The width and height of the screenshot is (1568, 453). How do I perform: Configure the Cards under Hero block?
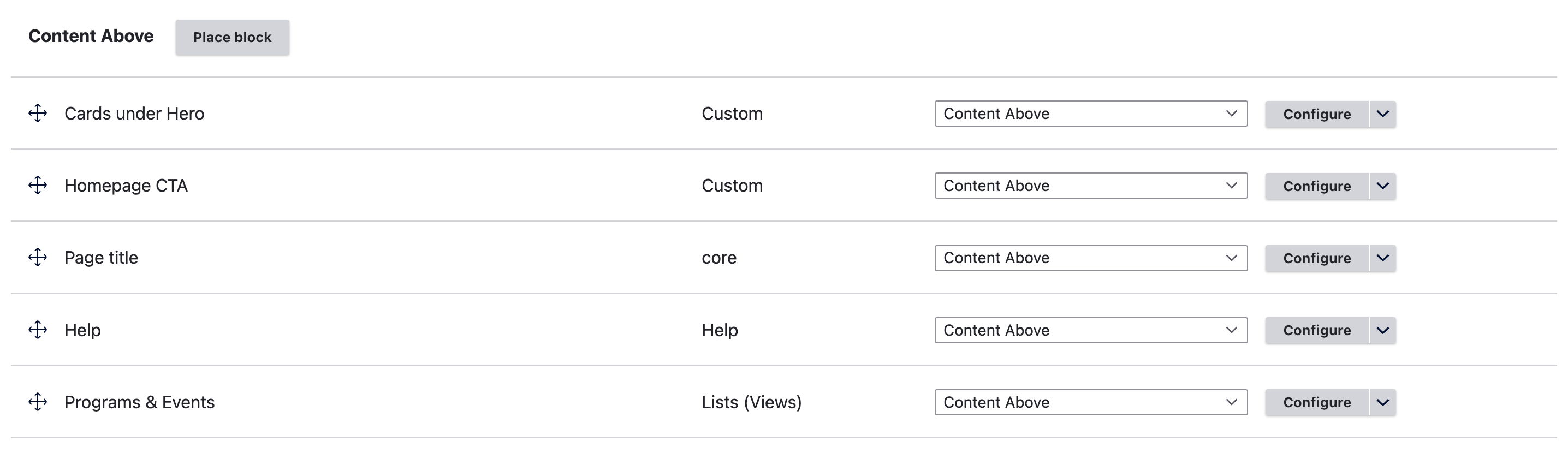tap(1316, 115)
